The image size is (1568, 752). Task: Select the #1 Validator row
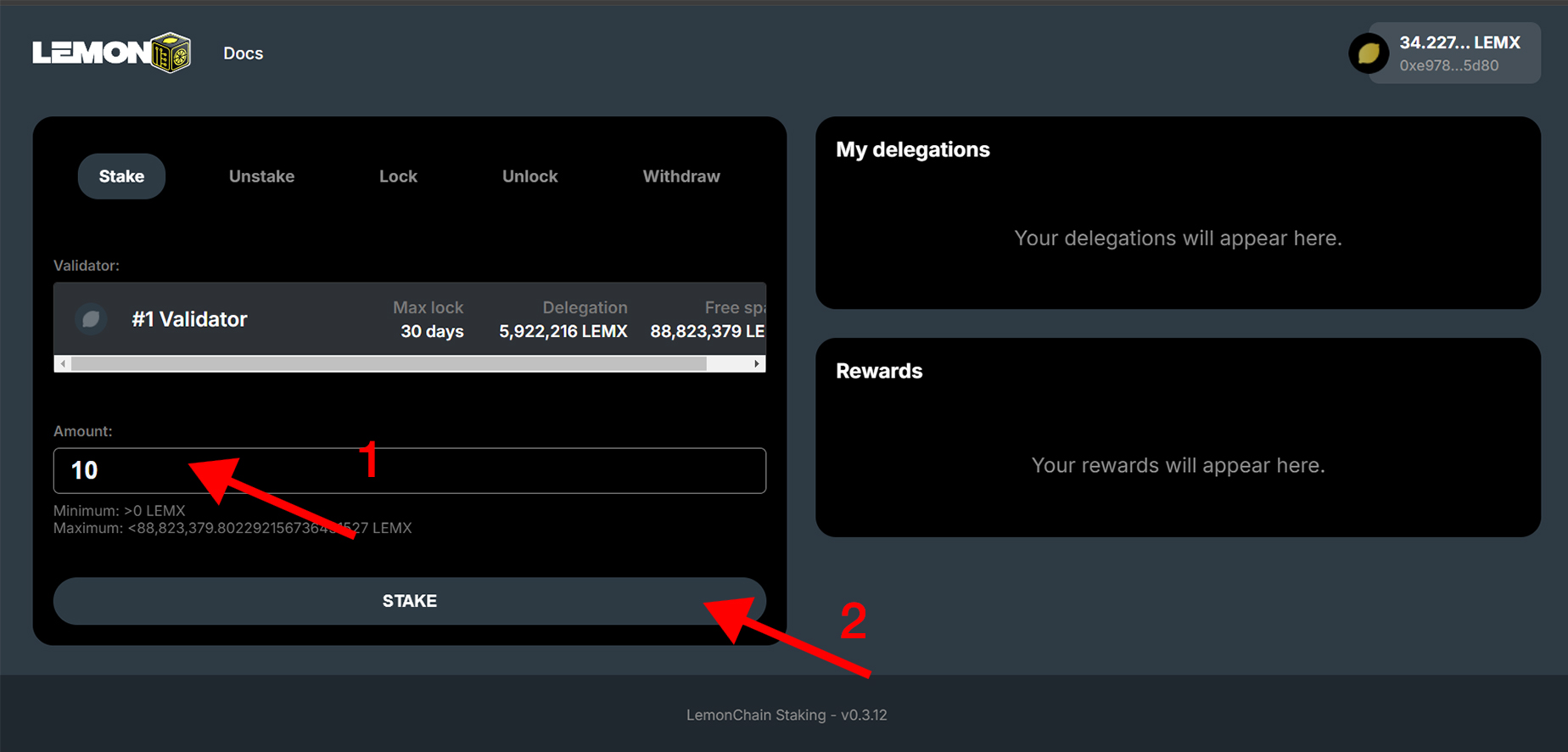tap(410, 319)
